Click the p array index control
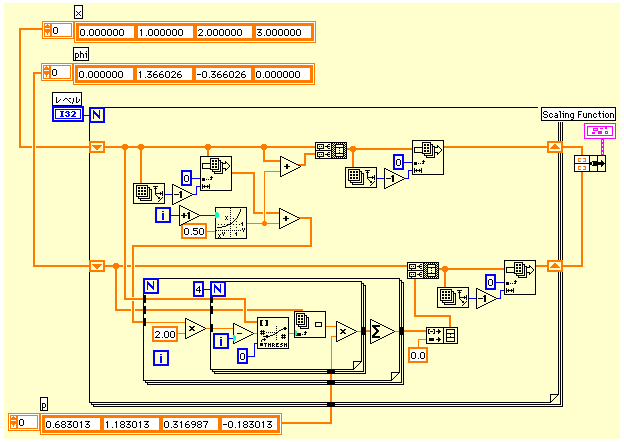 (23, 422)
